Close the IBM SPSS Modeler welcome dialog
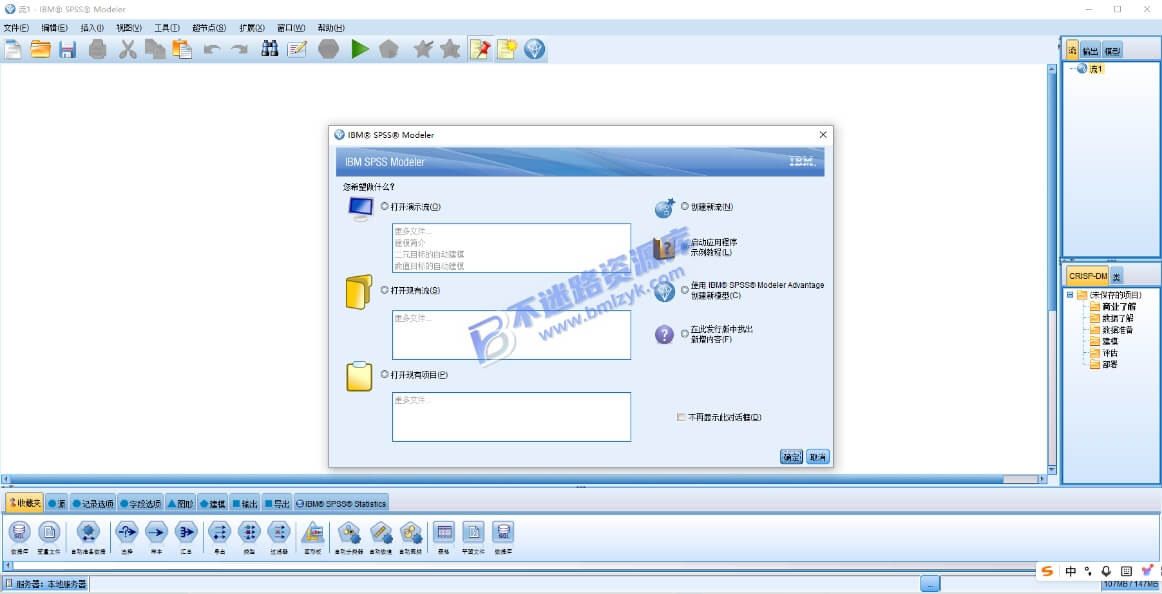 pyautogui.click(x=823, y=135)
